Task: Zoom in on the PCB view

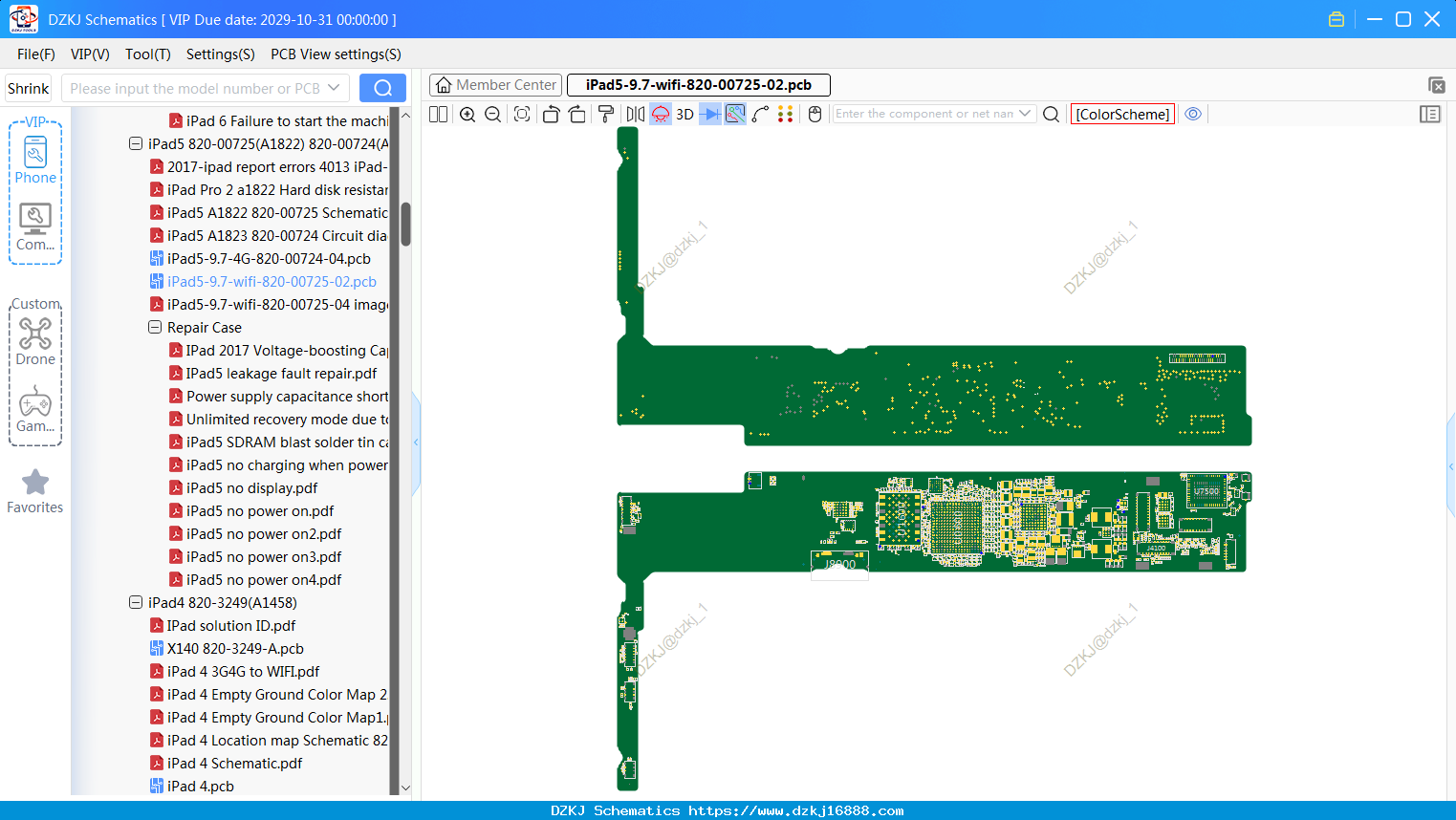Action: (x=467, y=114)
